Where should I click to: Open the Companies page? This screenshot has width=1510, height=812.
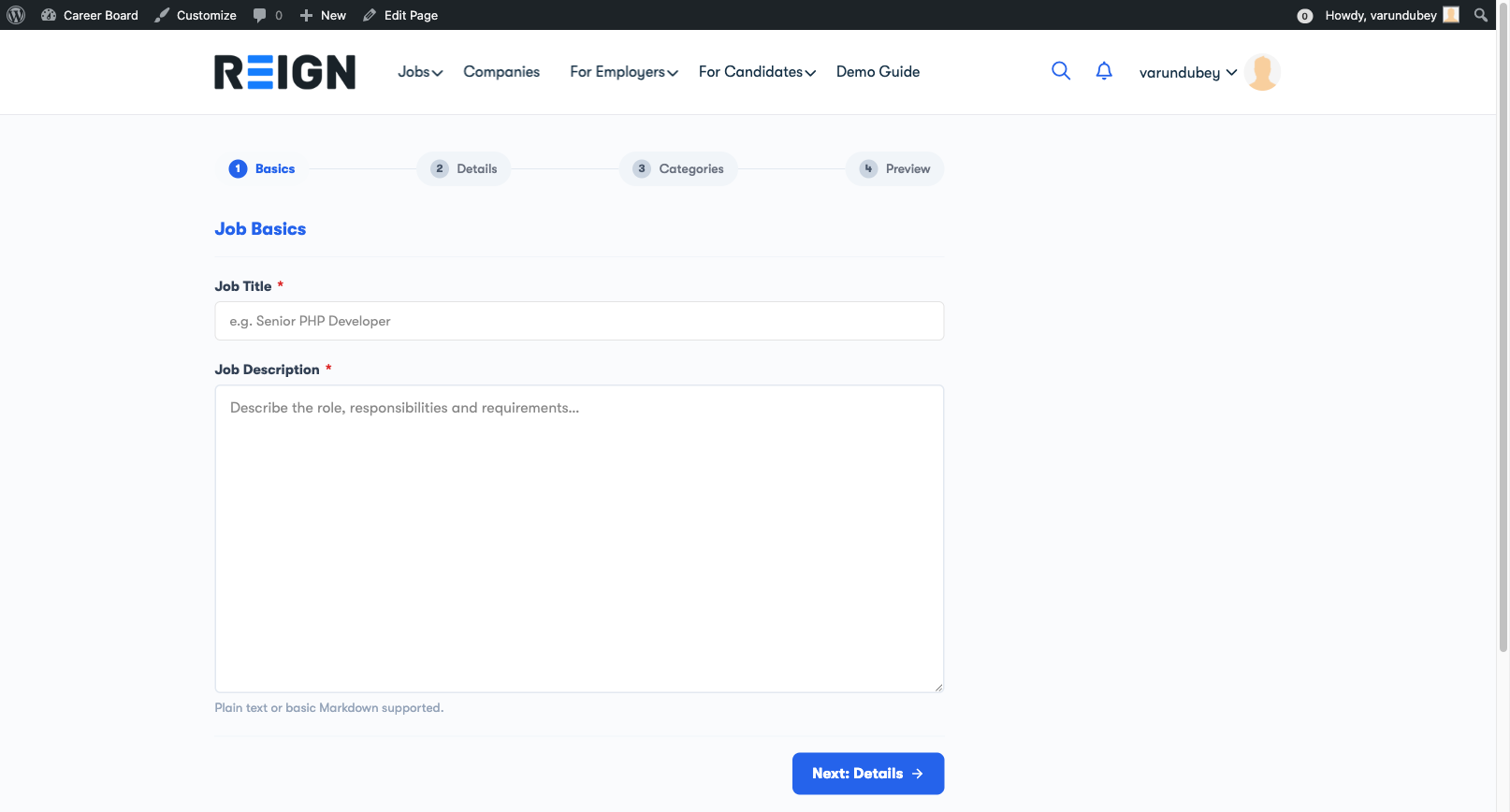coord(501,72)
